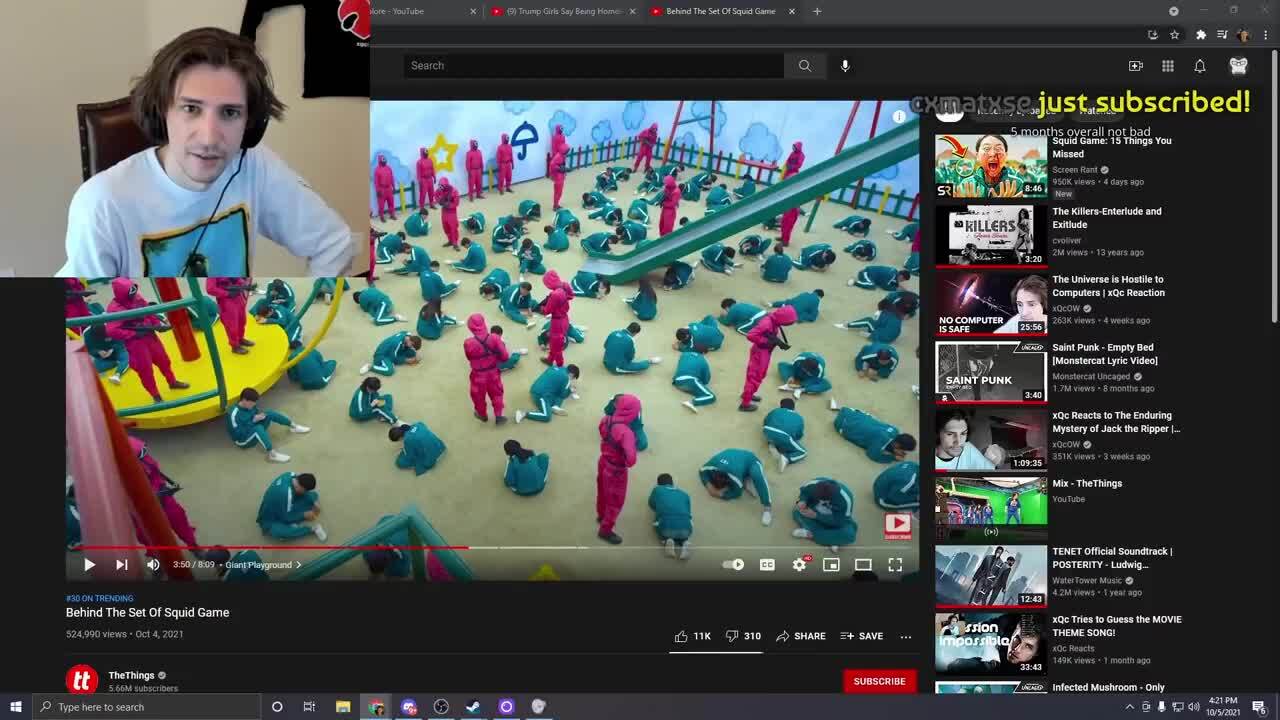Screen dimensions: 1280x720
Task: Open a new browser tab
Action: [x=817, y=11]
